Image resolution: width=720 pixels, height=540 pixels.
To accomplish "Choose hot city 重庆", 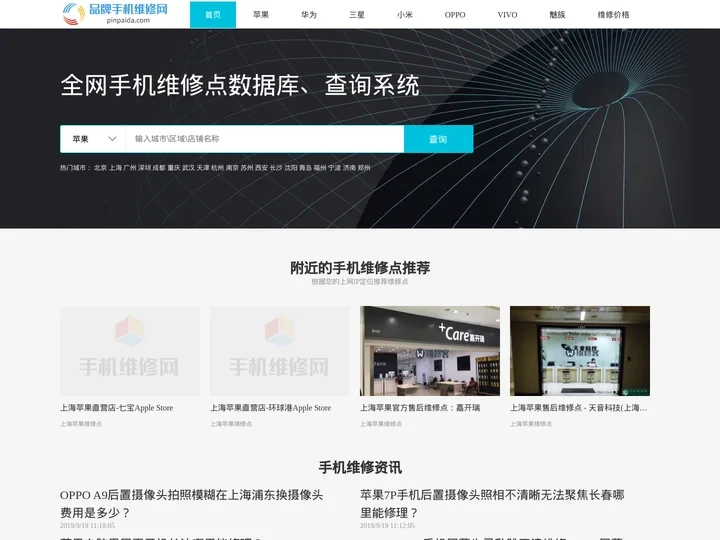I will 174,168.
